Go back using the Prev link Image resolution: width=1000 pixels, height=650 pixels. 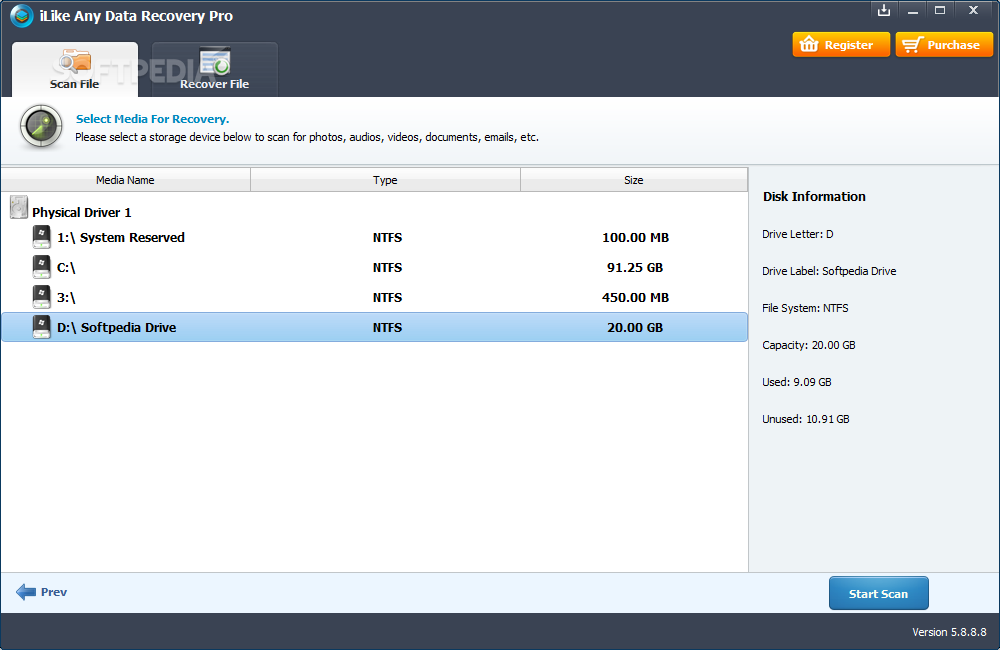54,592
